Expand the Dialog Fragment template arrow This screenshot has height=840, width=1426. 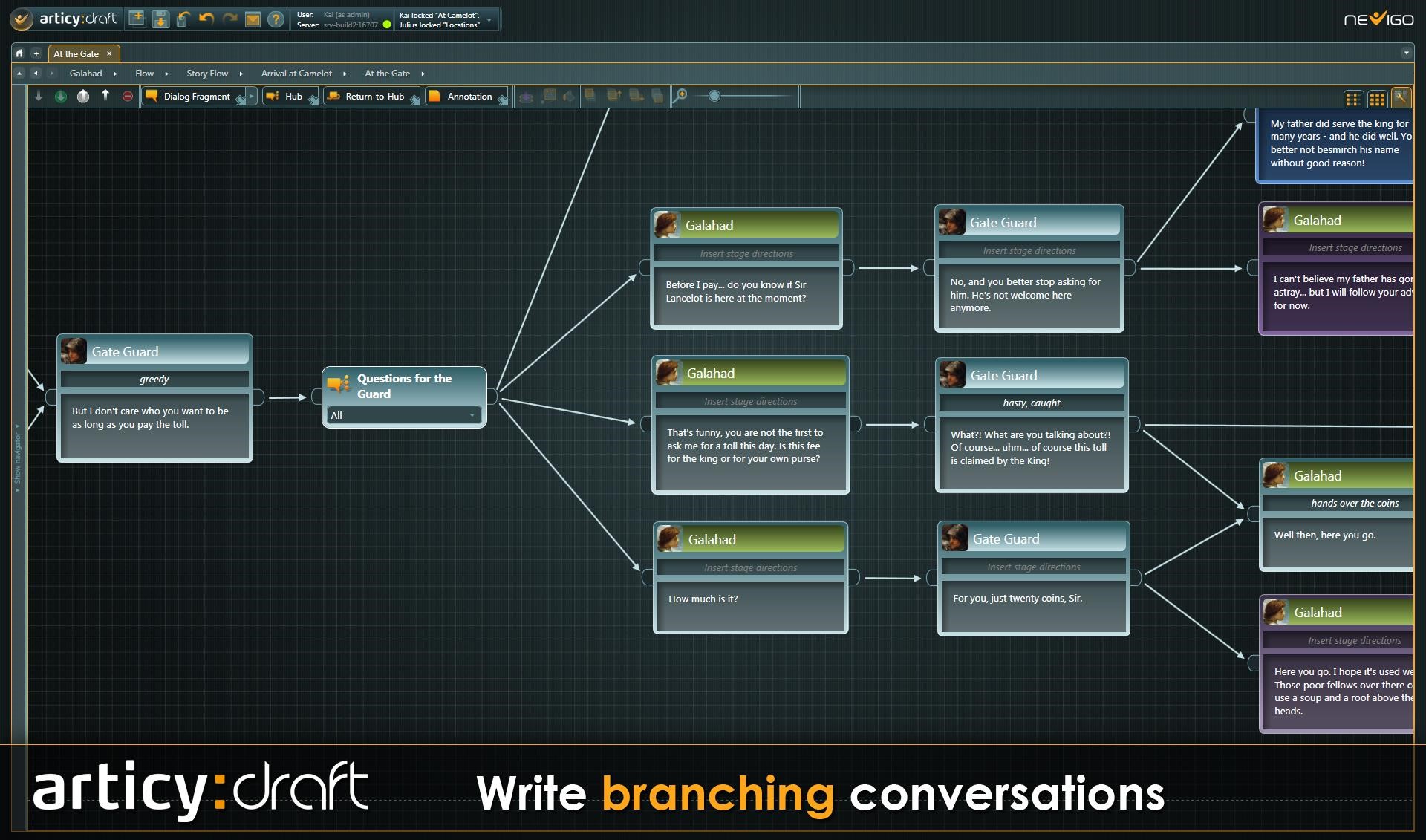[x=251, y=96]
